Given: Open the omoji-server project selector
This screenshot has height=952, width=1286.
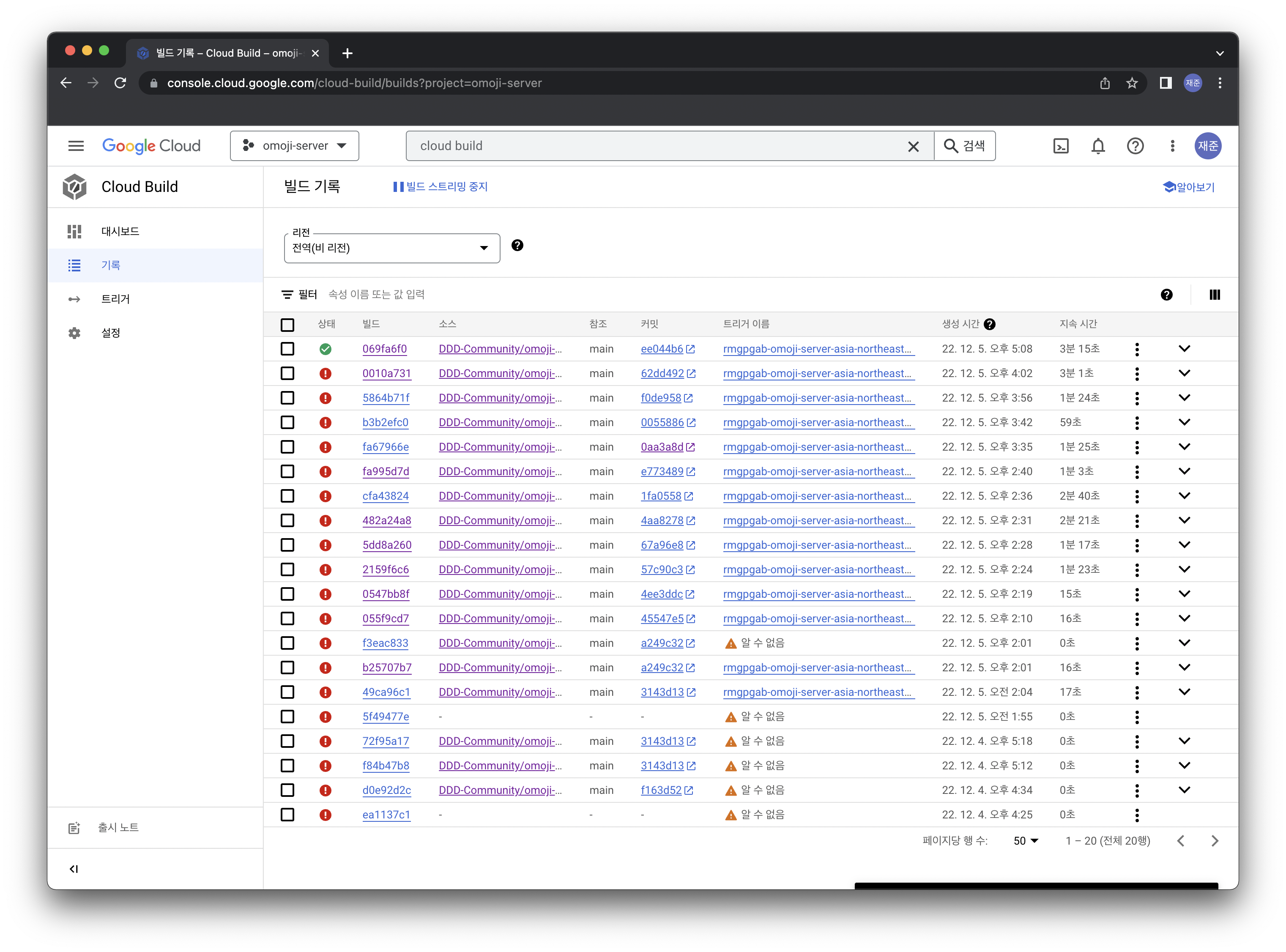Looking at the screenshot, I should 294,146.
